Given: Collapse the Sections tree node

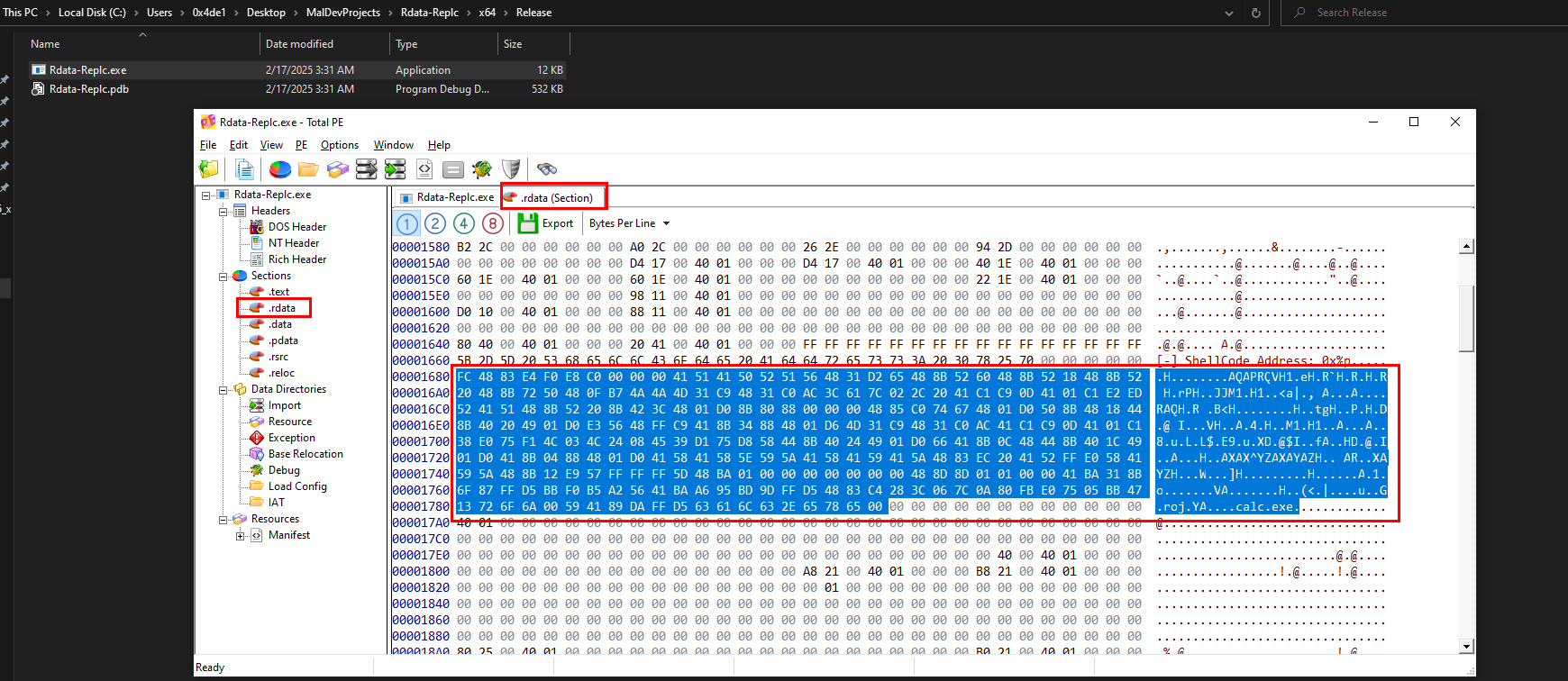Looking at the screenshot, I should (223, 276).
